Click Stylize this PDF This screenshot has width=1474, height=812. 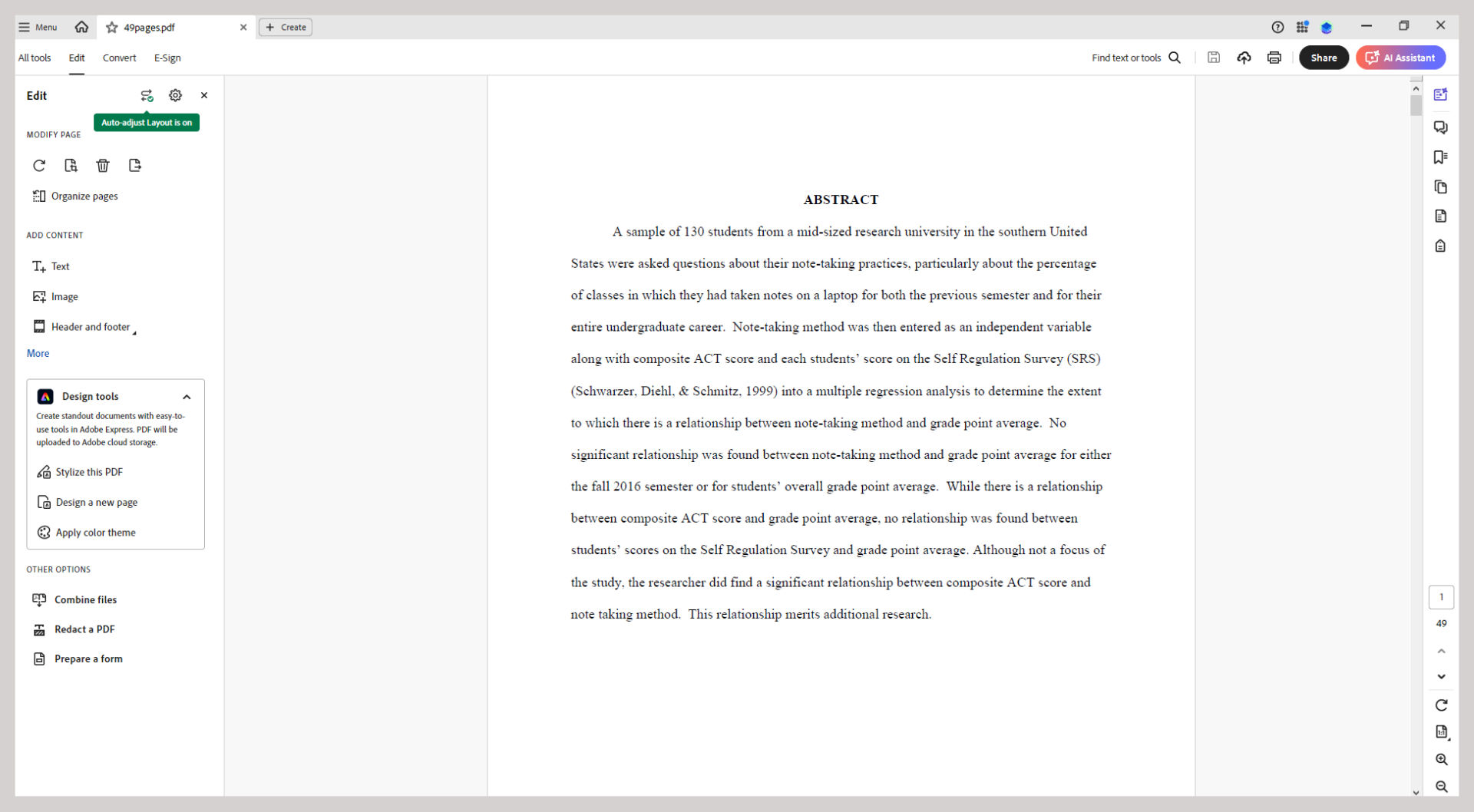tap(88, 471)
